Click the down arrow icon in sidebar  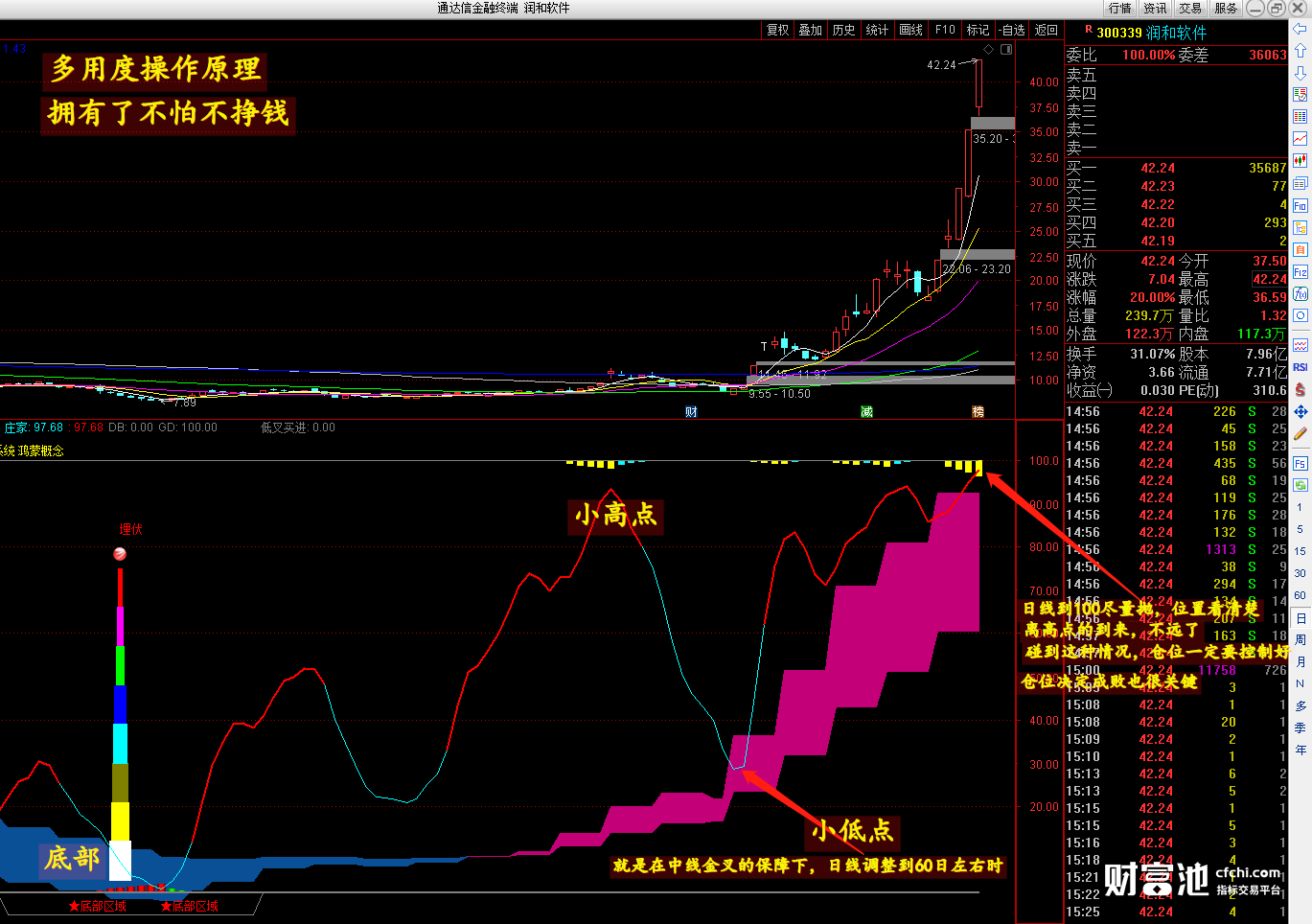click(1300, 73)
